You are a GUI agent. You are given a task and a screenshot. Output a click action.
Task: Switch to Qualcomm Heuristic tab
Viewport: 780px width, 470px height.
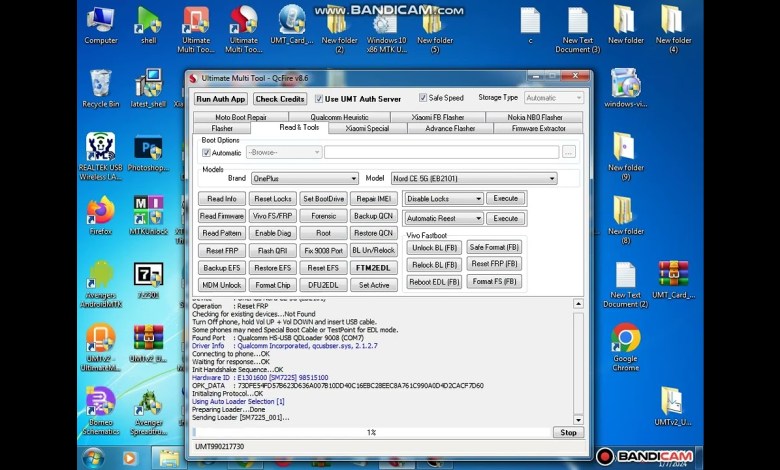(339, 117)
